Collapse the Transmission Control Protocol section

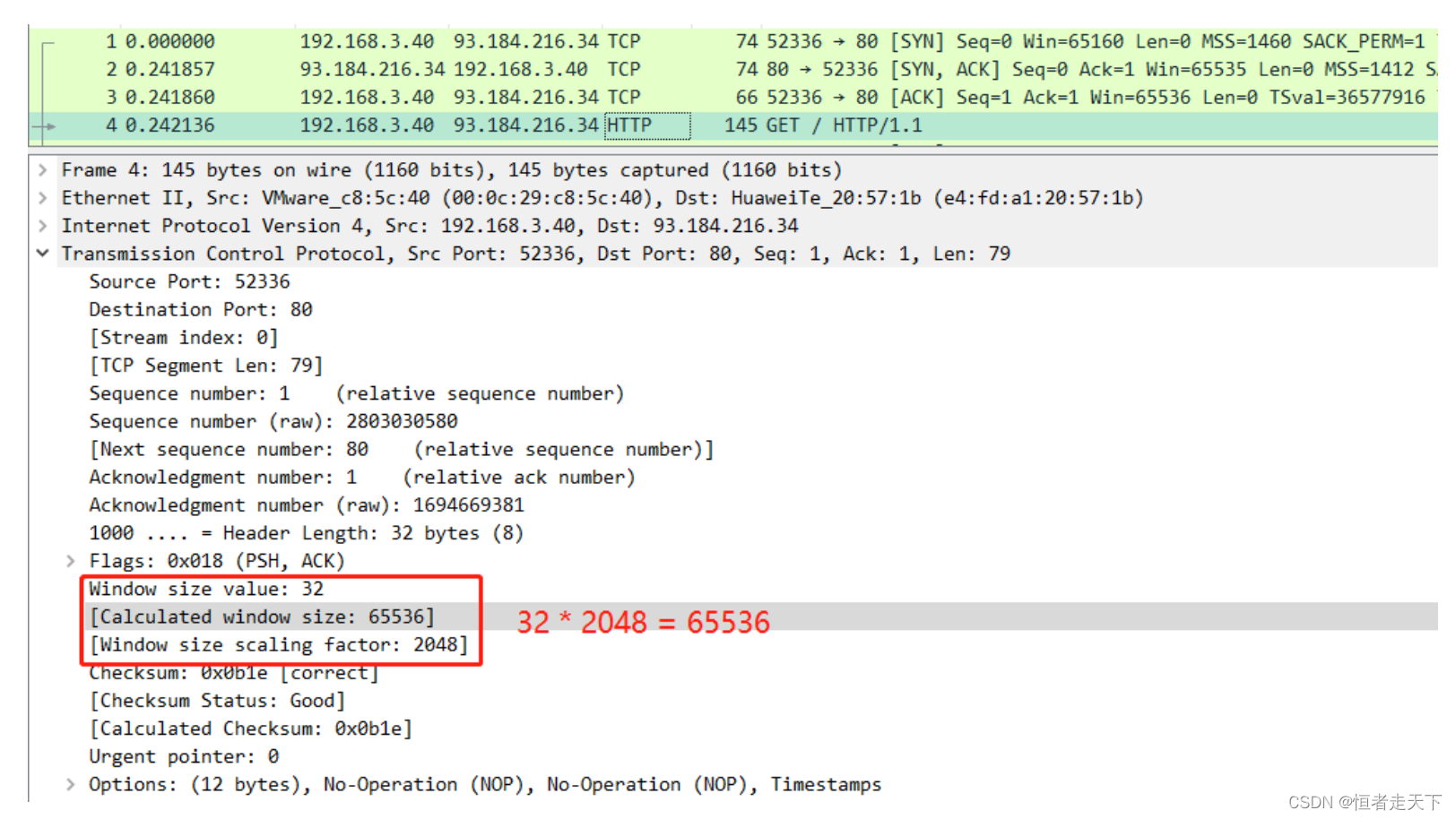point(42,254)
